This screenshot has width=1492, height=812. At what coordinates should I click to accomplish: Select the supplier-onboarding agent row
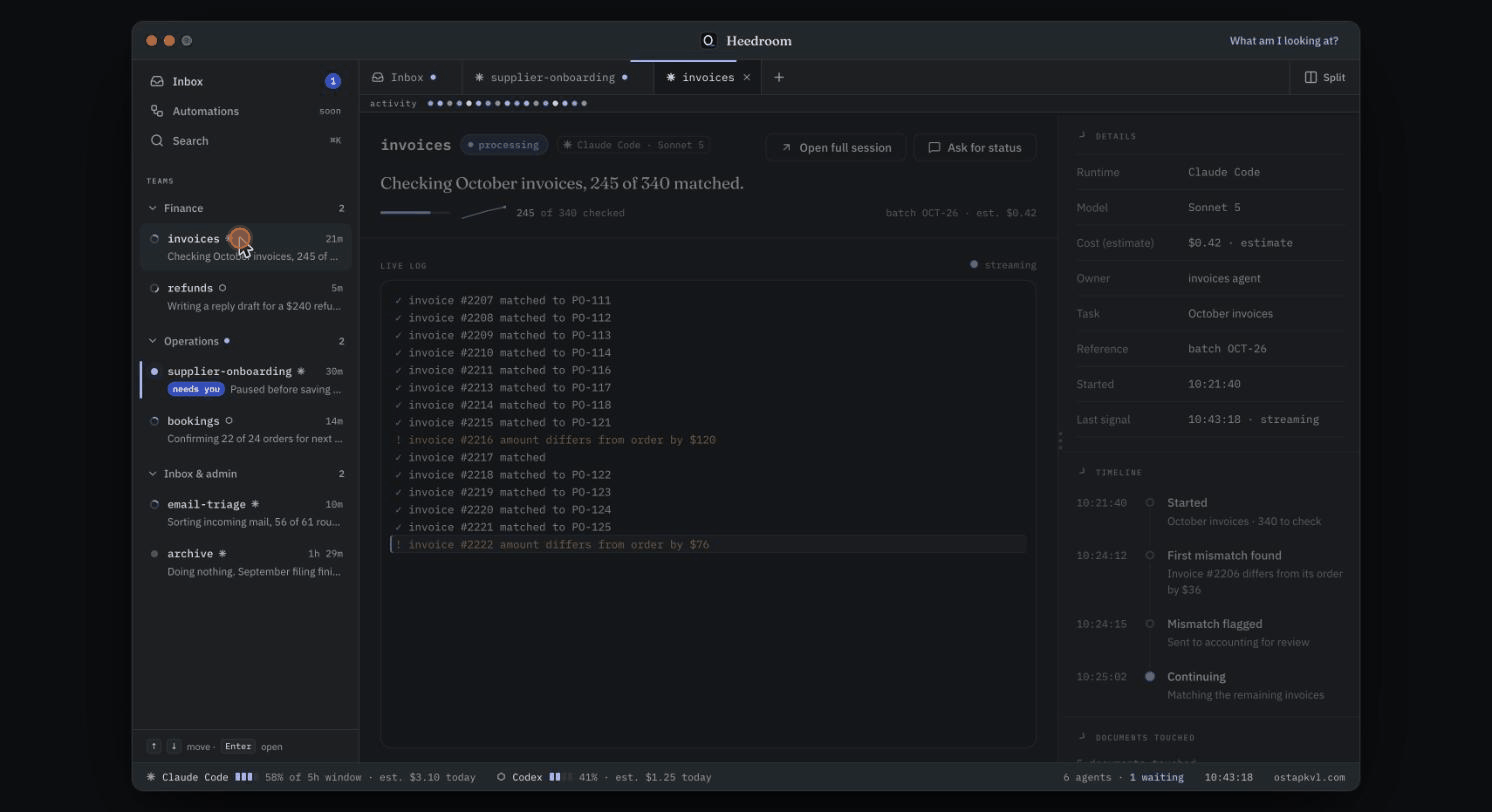[x=245, y=380]
